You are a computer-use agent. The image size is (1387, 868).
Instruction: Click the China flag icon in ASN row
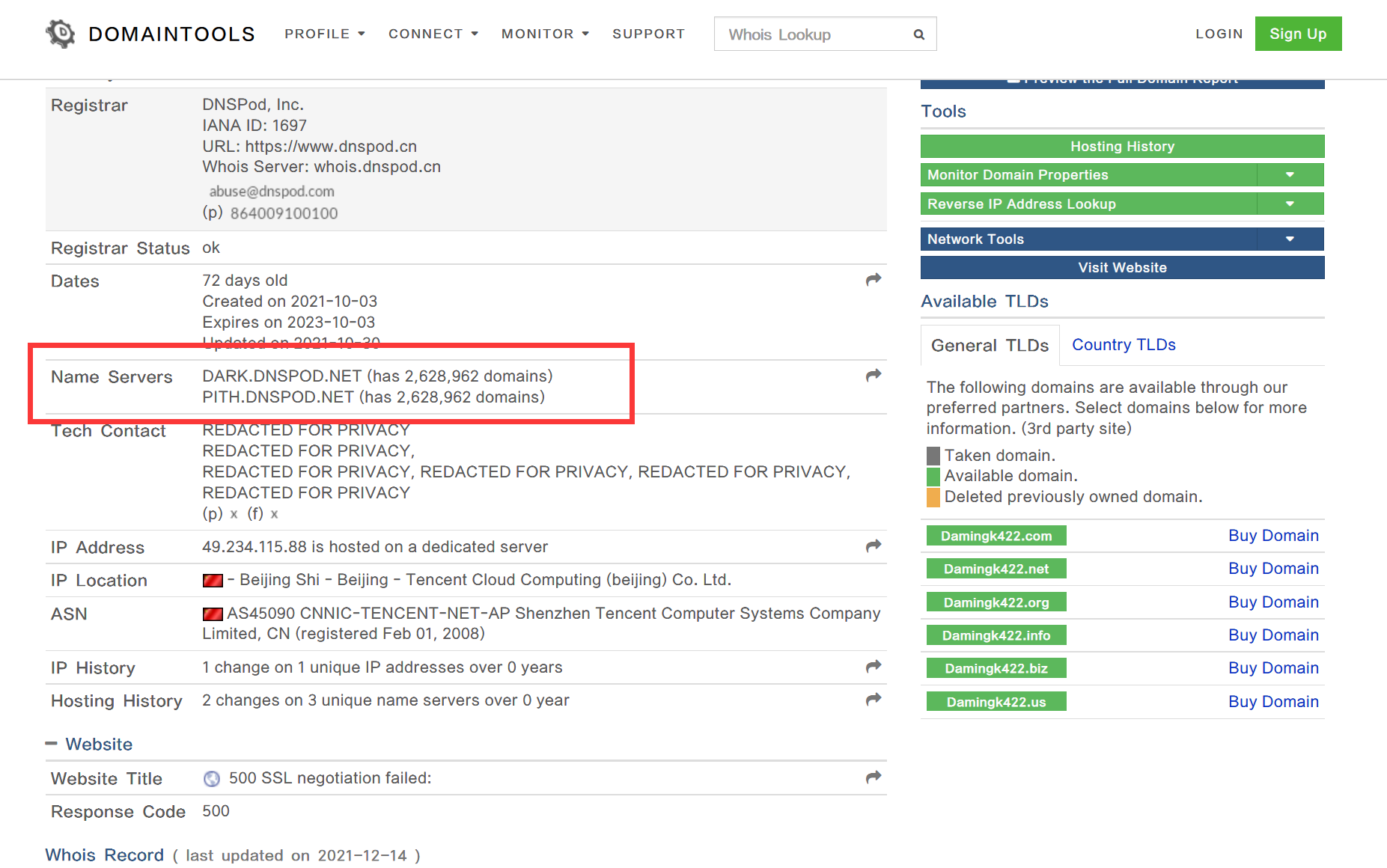coord(213,614)
